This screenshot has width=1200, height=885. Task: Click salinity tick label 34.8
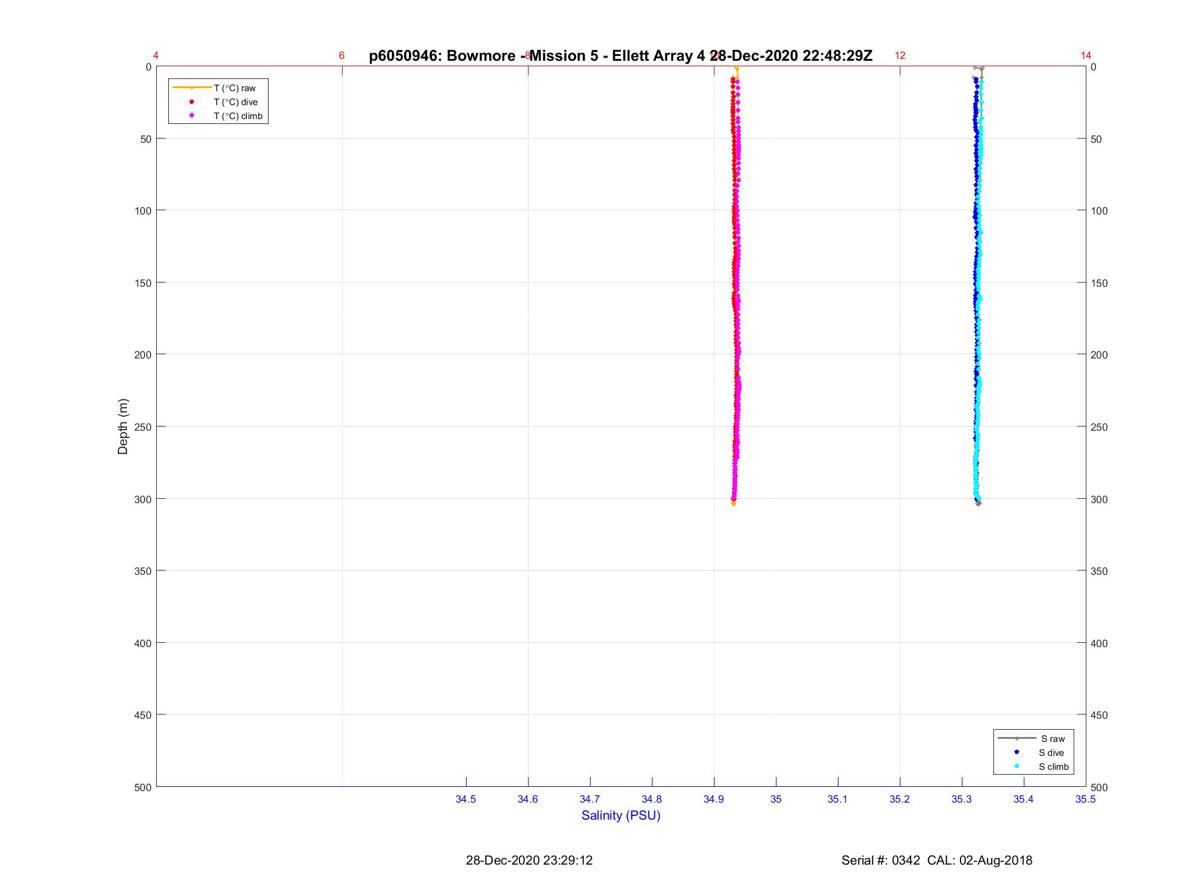pyautogui.click(x=652, y=800)
